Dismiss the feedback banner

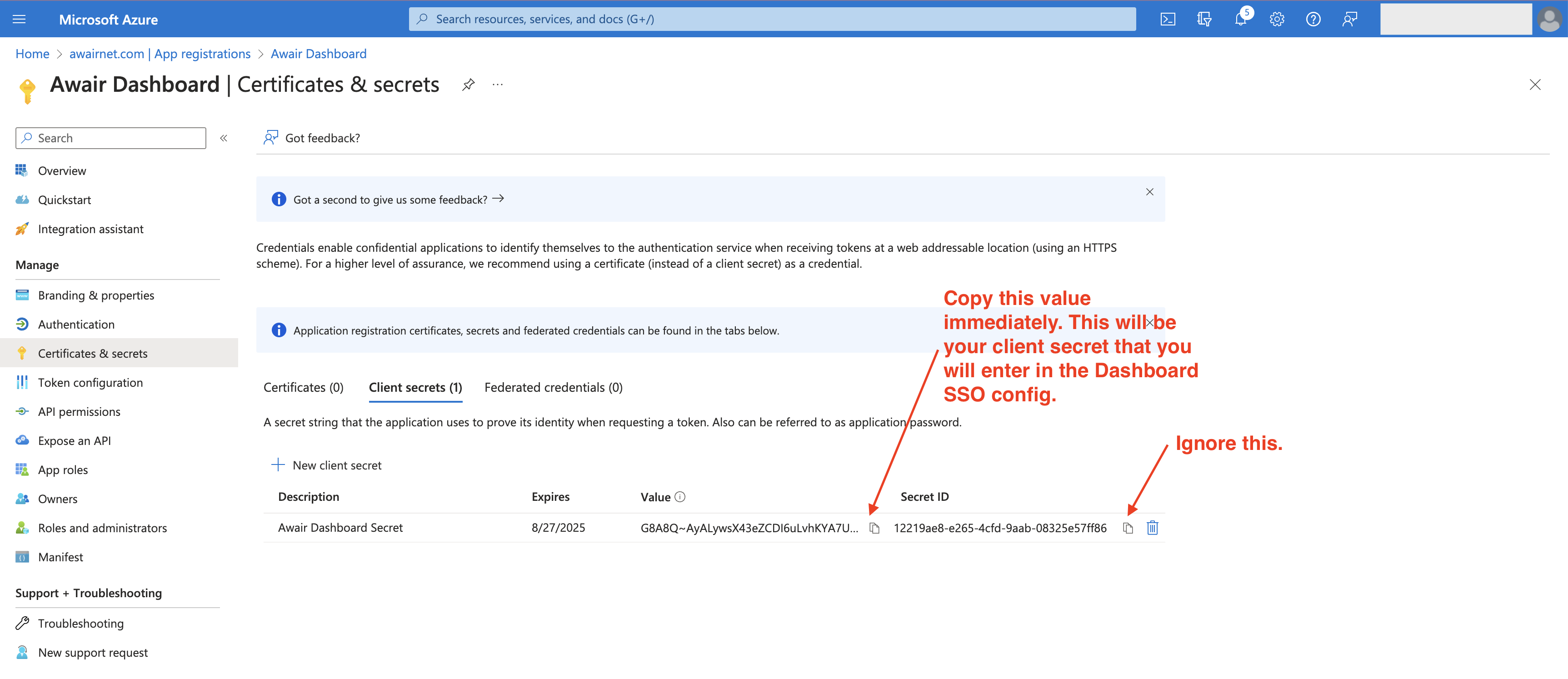click(x=1149, y=192)
